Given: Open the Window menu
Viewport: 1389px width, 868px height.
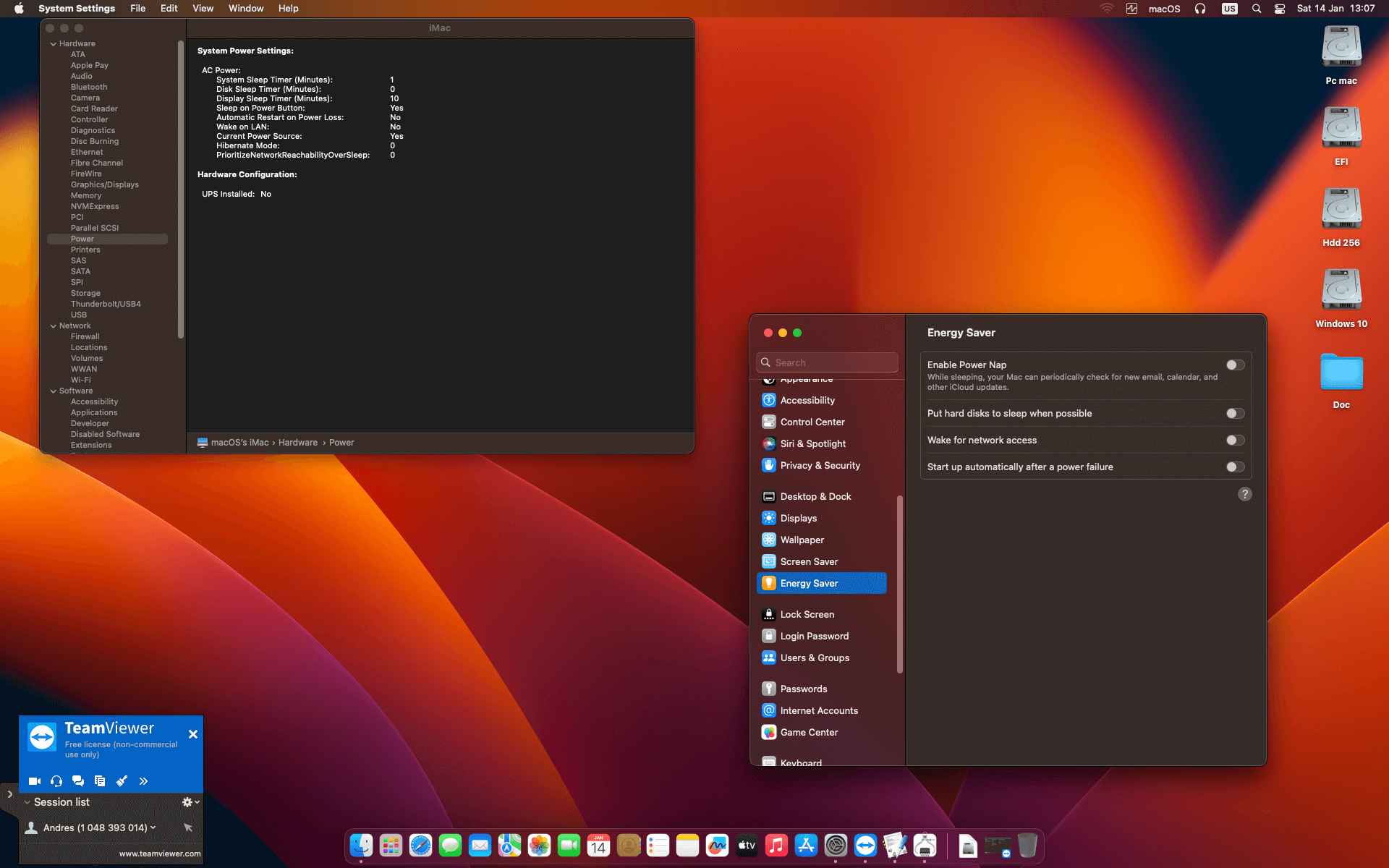Looking at the screenshot, I should (x=246, y=9).
